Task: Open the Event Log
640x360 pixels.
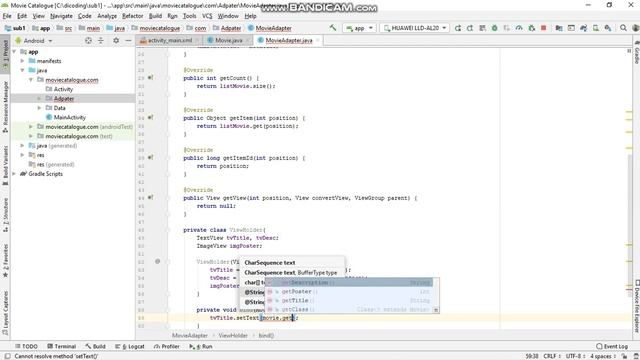Action: (x=612, y=346)
